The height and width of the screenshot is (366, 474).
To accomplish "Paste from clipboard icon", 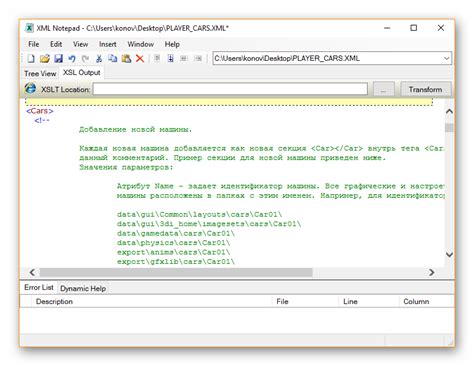I will (126, 59).
